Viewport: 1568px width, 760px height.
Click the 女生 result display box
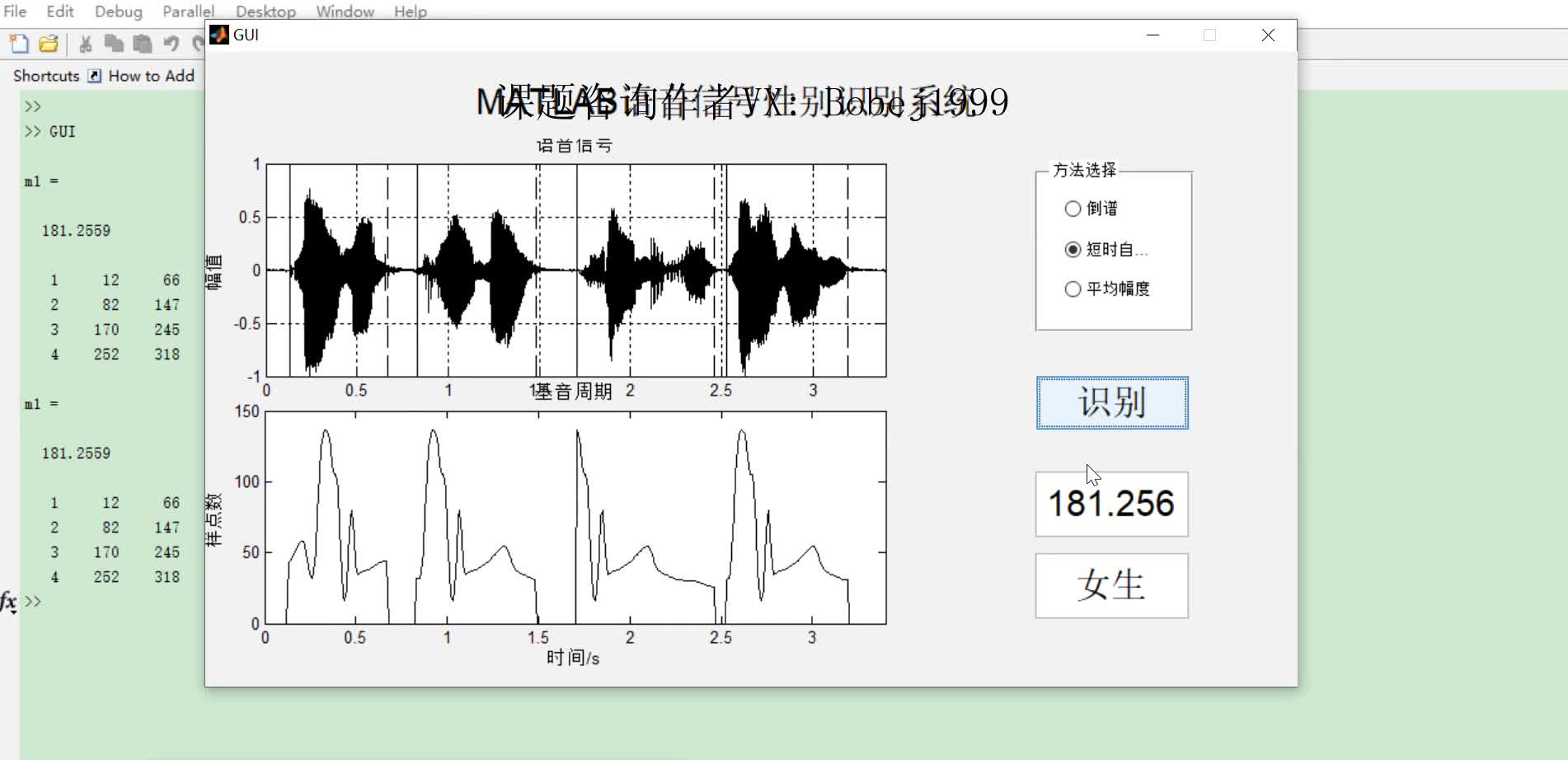click(x=1110, y=585)
